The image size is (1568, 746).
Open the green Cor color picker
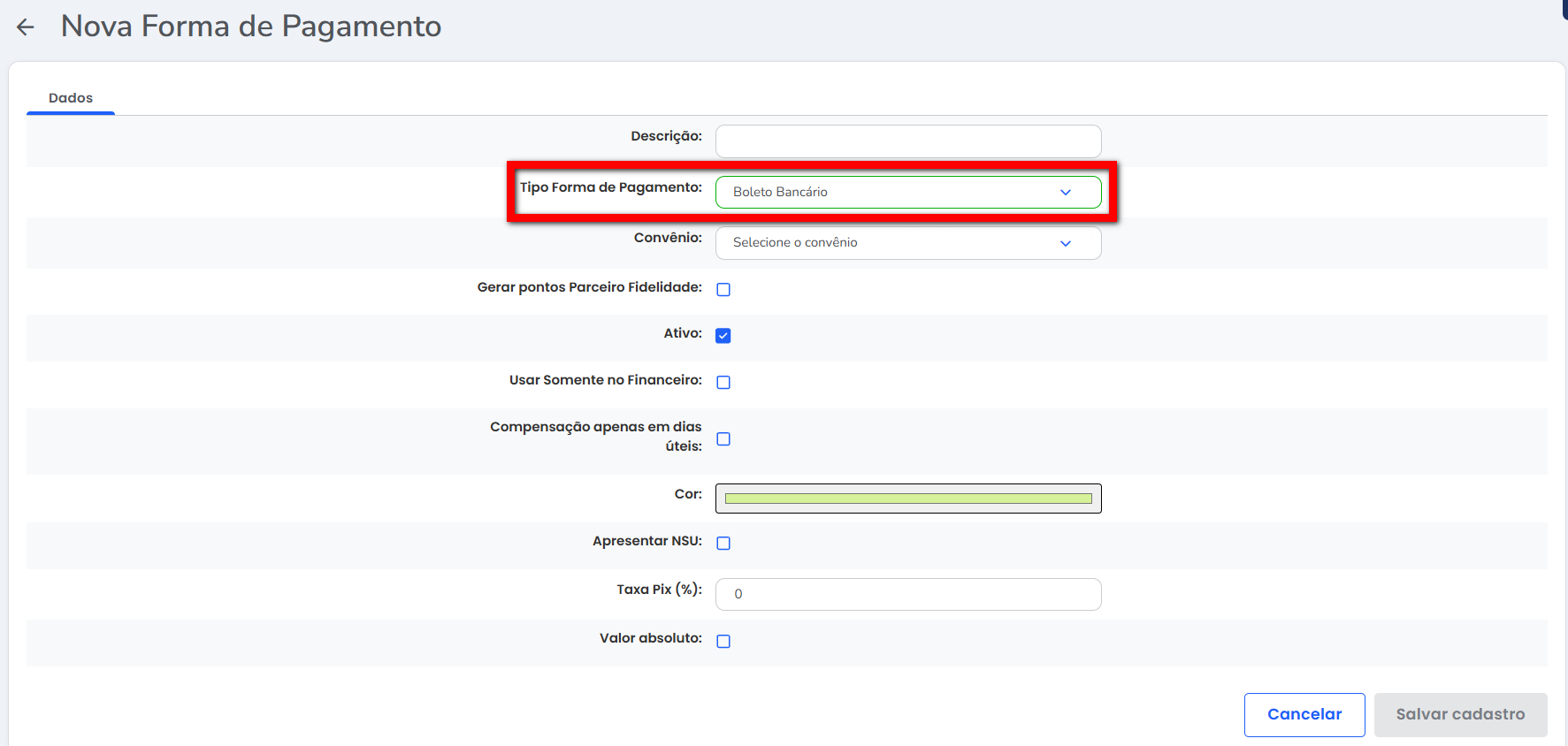coord(907,499)
